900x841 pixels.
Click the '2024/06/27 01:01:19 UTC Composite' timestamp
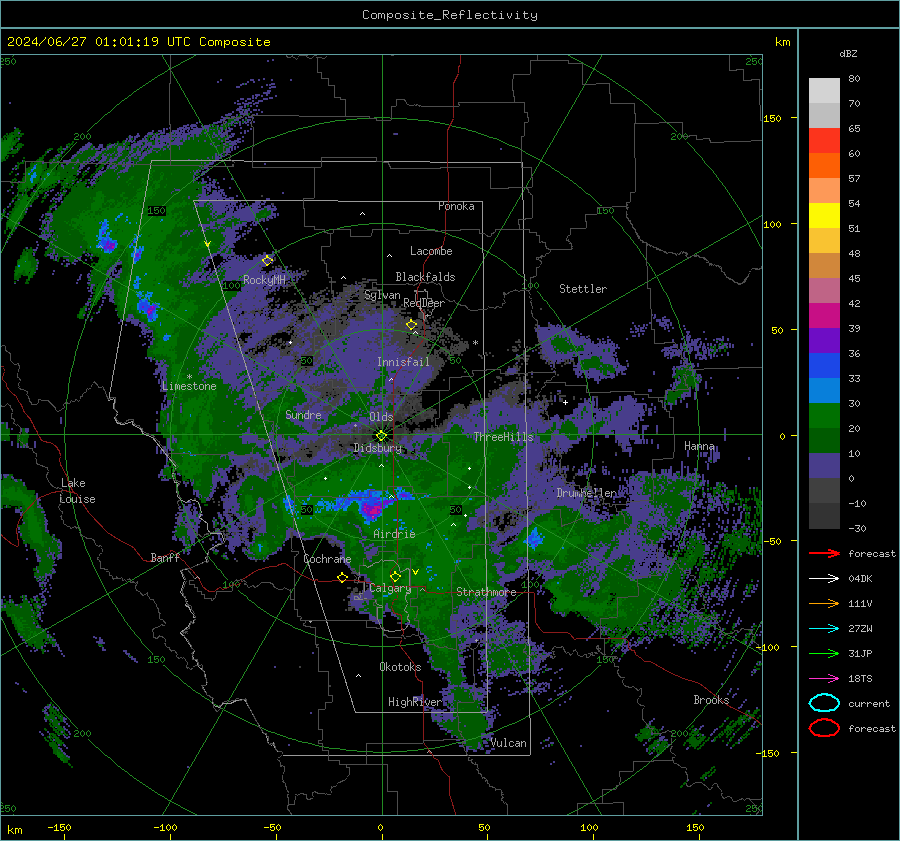138,42
